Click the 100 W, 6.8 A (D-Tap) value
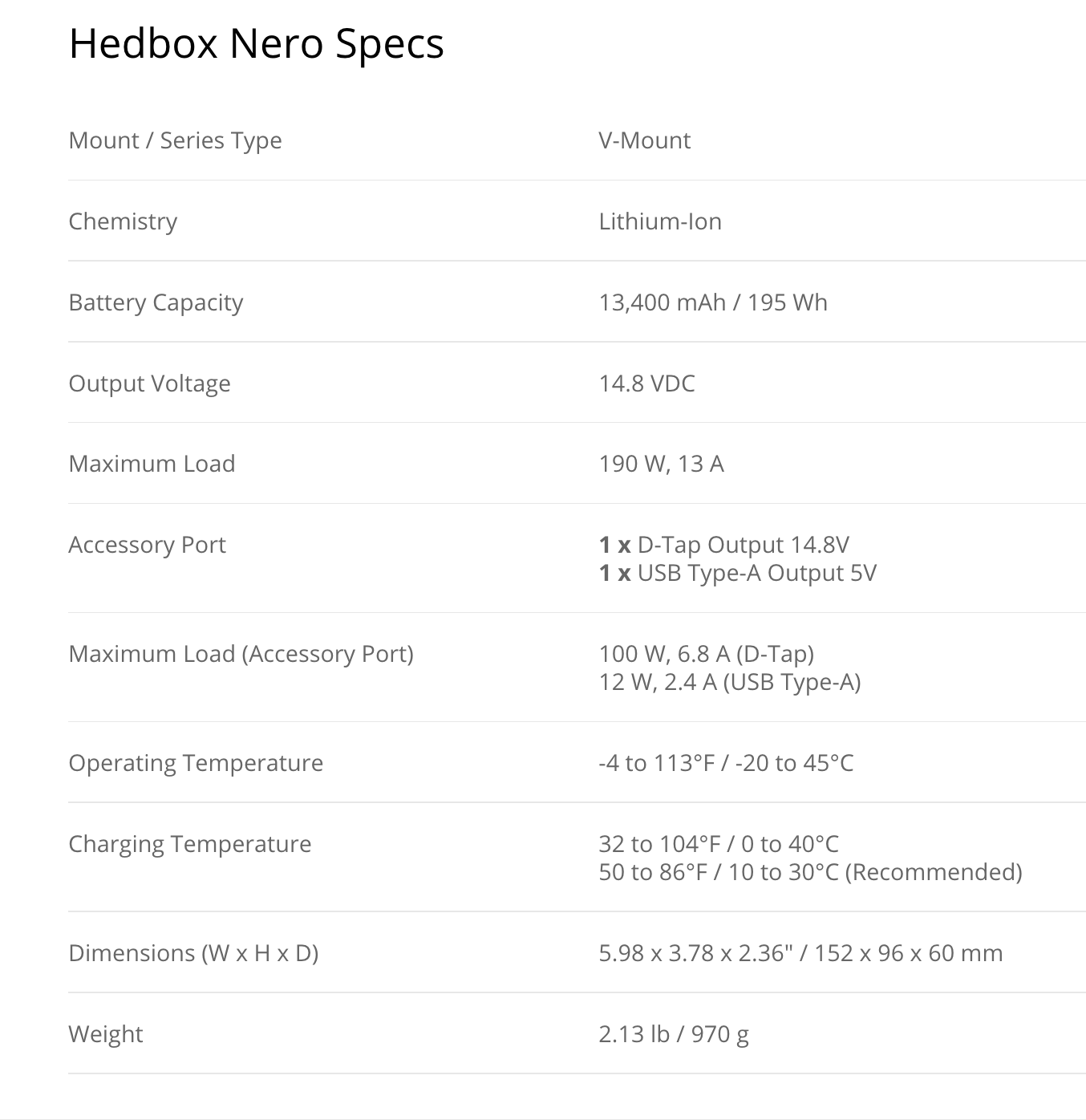 point(706,654)
